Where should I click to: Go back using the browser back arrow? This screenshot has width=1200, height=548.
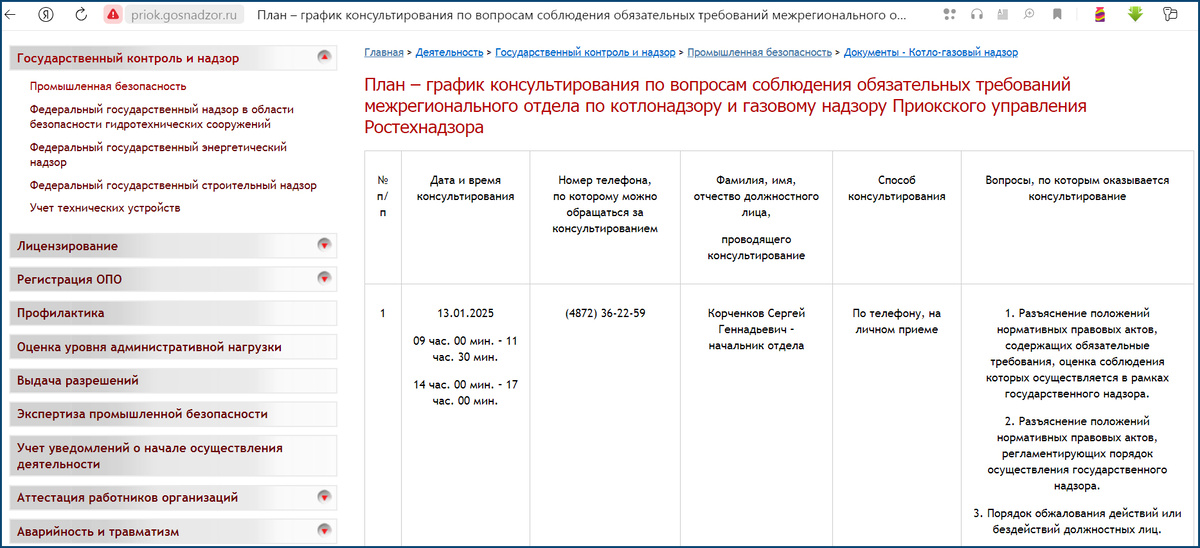click(12, 15)
